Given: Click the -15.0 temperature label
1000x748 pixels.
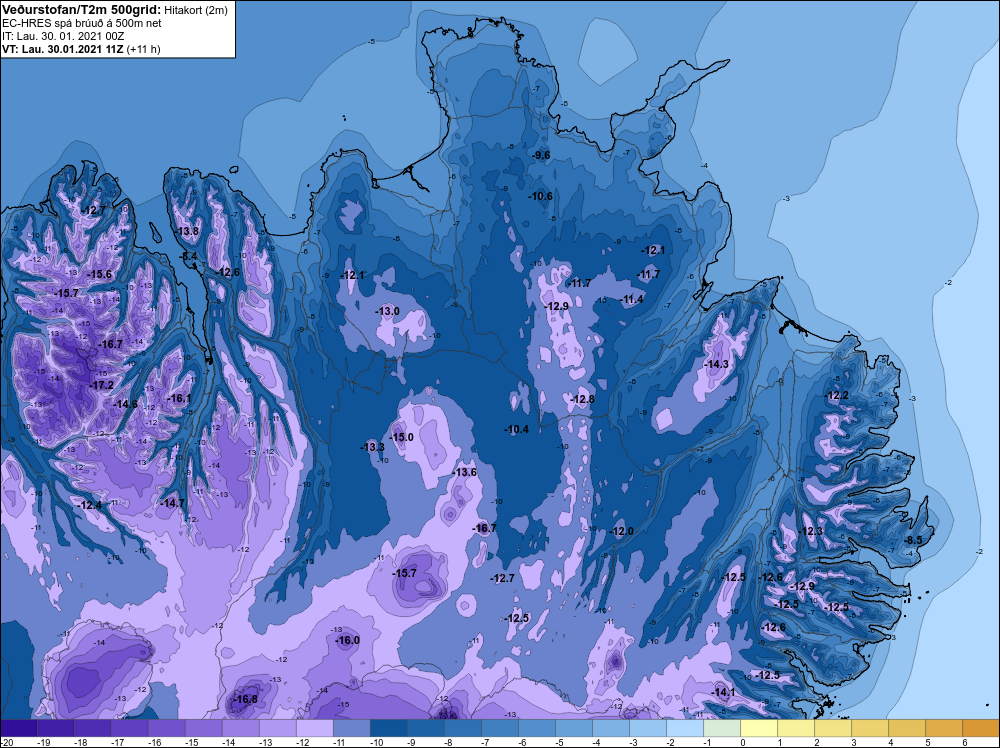Looking at the screenshot, I should 402,437.
